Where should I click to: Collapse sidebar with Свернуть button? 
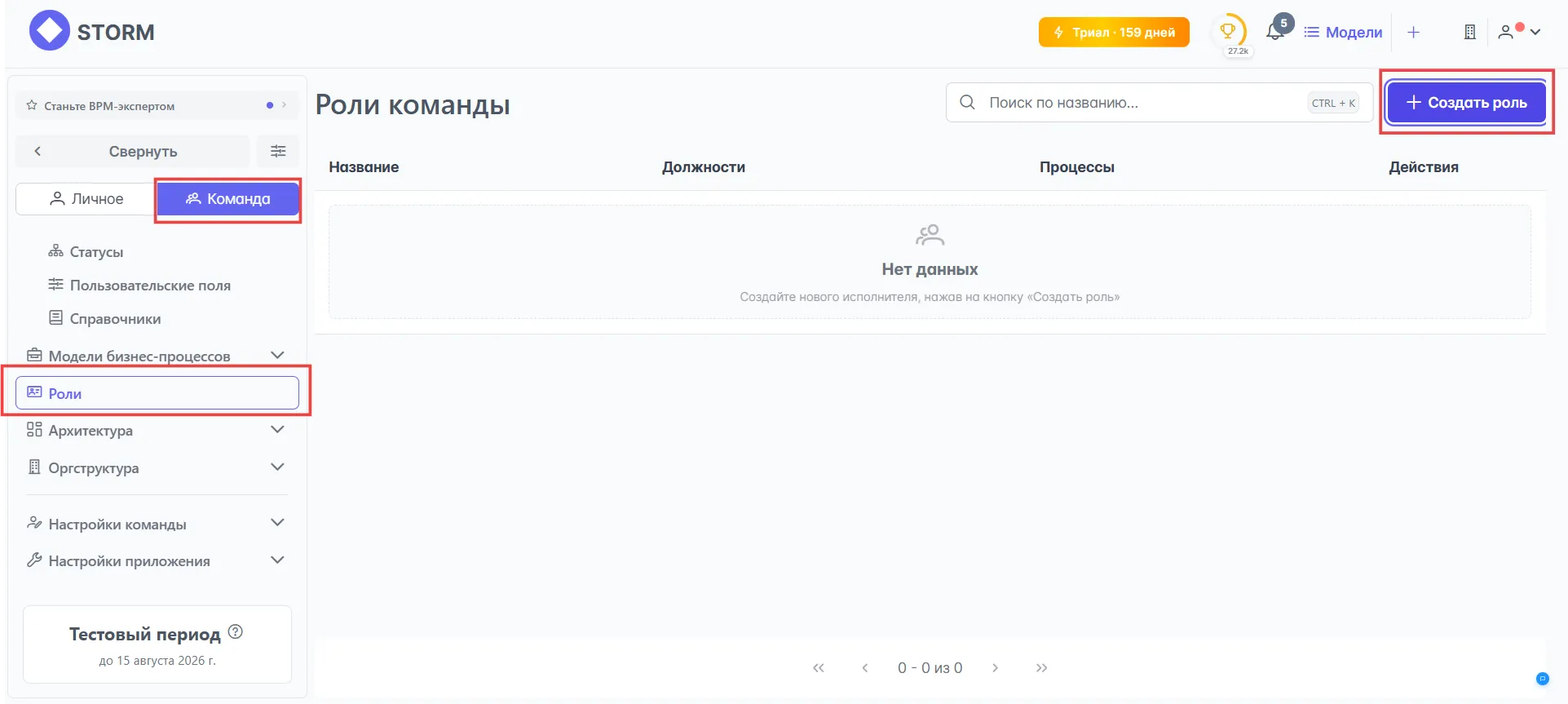(x=133, y=151)
